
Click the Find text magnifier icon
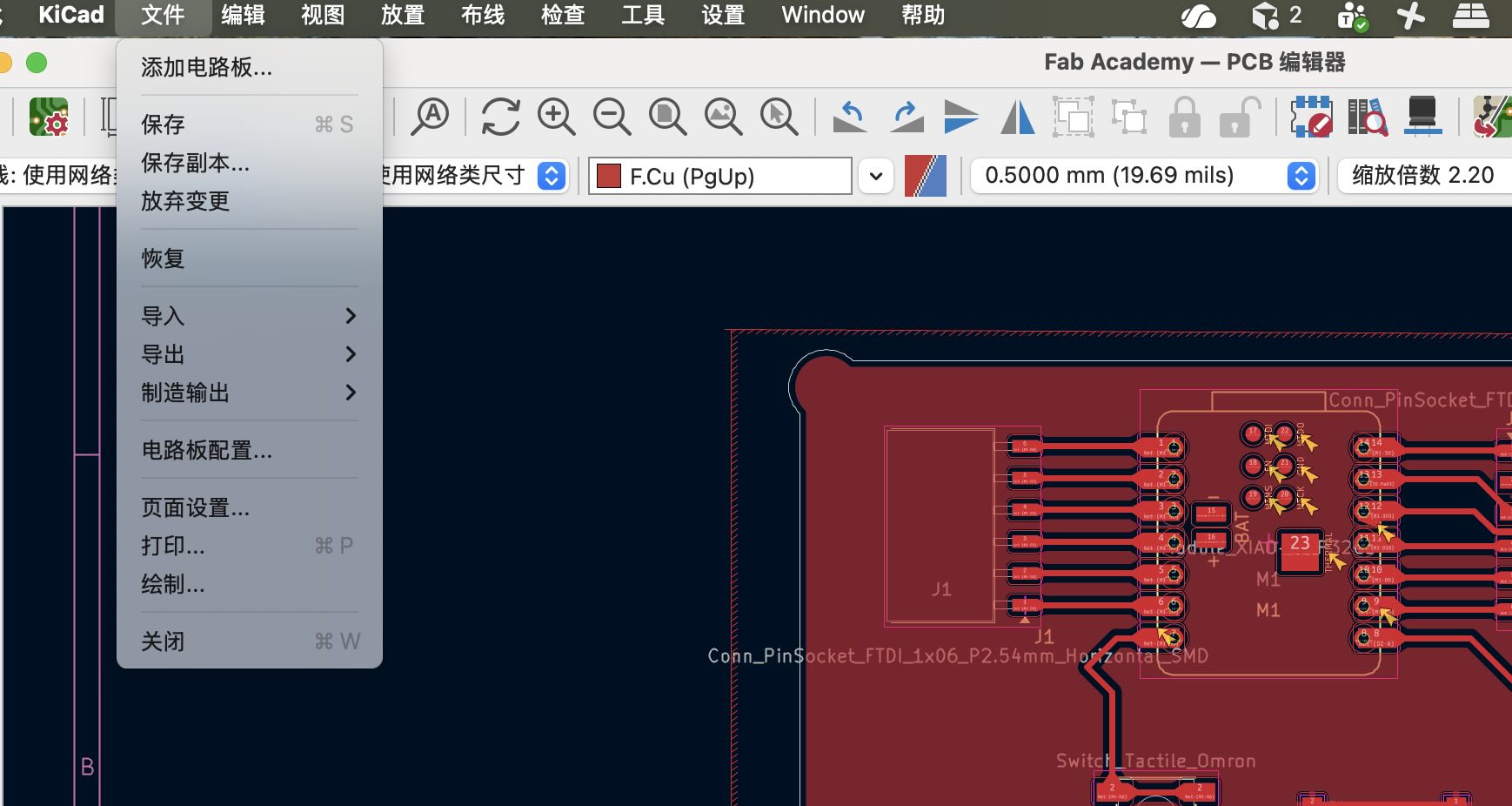click(430, 117)
